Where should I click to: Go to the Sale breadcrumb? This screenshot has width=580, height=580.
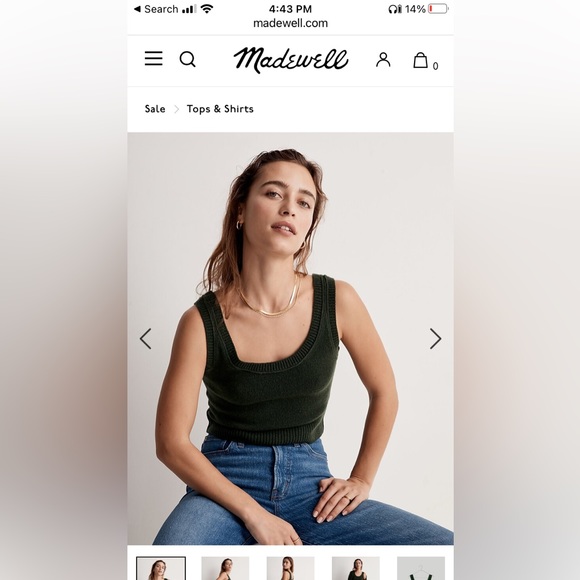coord(155,109)
